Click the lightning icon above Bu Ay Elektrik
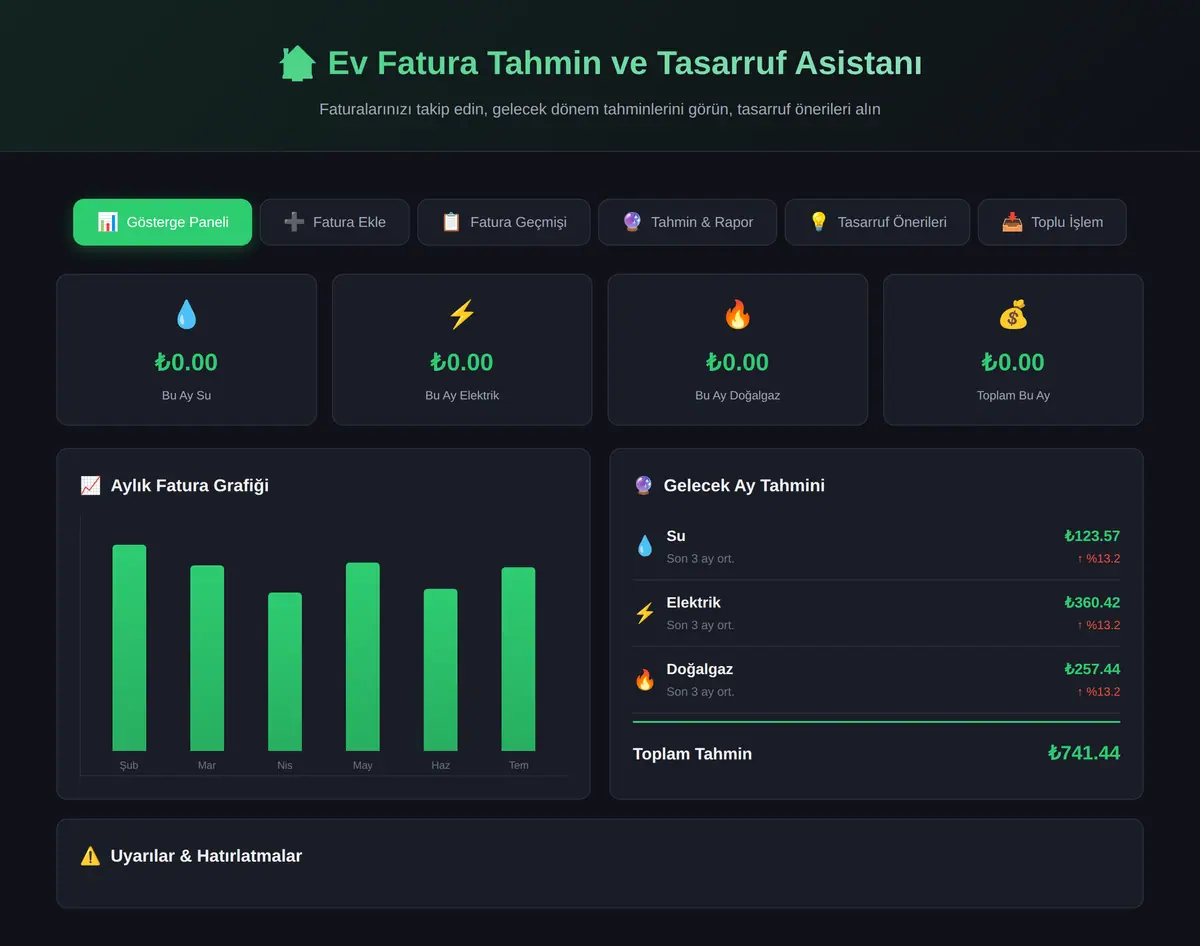The height and width of the screenshot is (946, 1200). click(x=462, y=315)
